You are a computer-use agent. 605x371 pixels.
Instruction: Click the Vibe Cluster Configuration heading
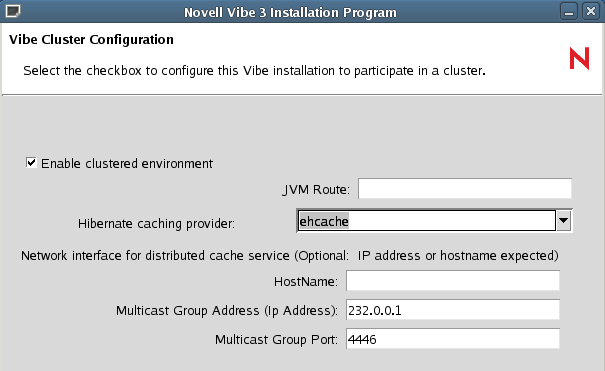click(x=91, y=40)
